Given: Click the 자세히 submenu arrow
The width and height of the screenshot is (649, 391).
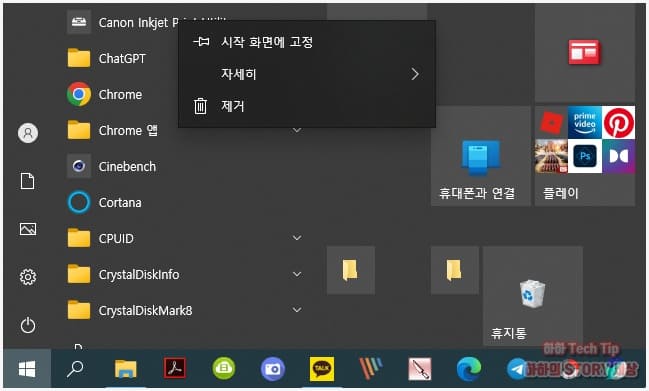Looking at the screenshot, I should pyautogui.click(x=415, y=74).
